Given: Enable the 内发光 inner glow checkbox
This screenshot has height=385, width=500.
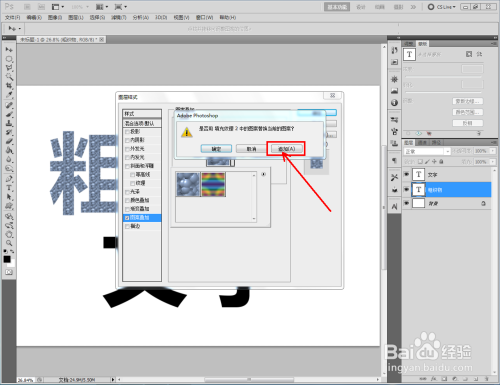Looking at the screenshot, I should [x=127, y=158].
